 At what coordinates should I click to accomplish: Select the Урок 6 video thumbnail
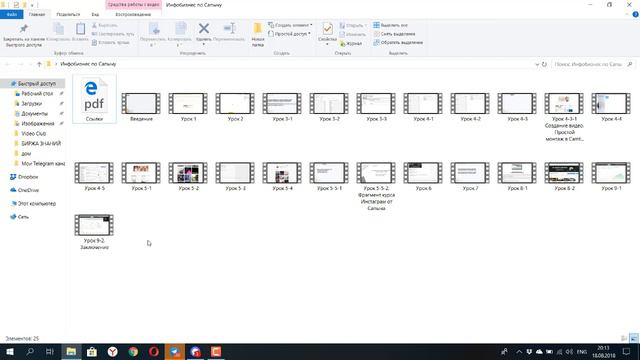click(423, 173)
